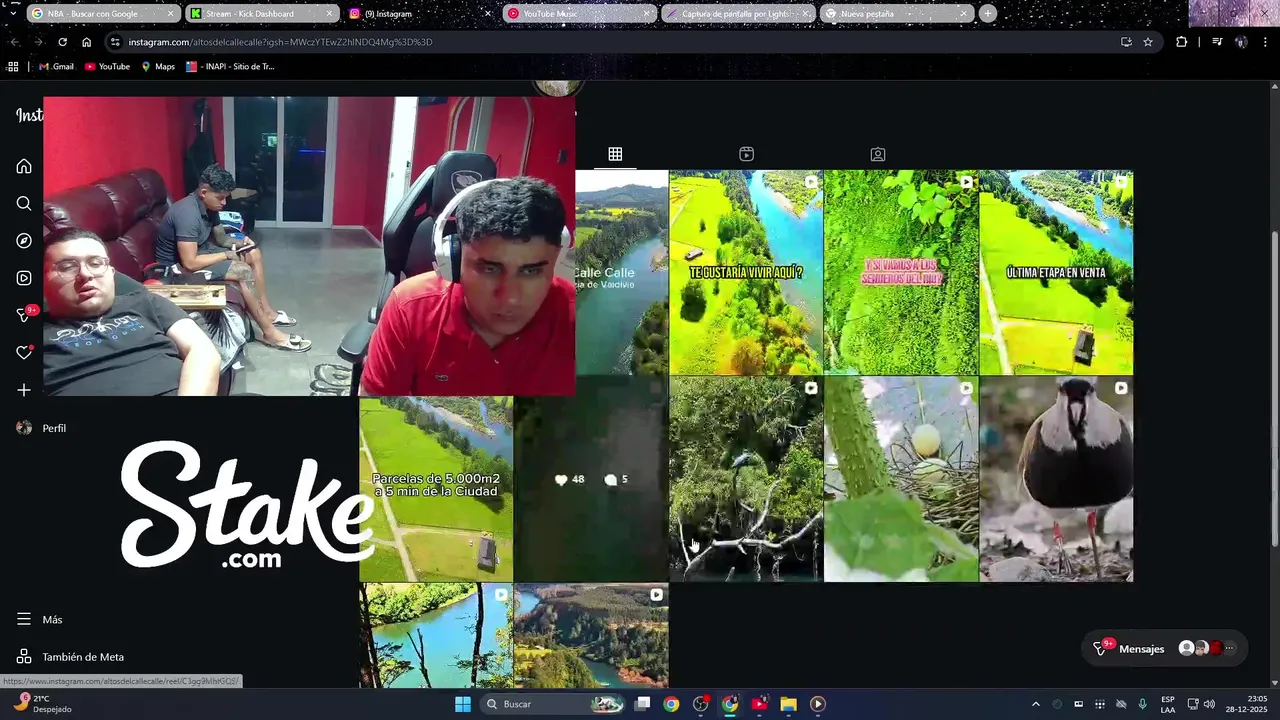Open the Windows Start menu
This screenshot has width=1280, height=720.
[463, 704]
